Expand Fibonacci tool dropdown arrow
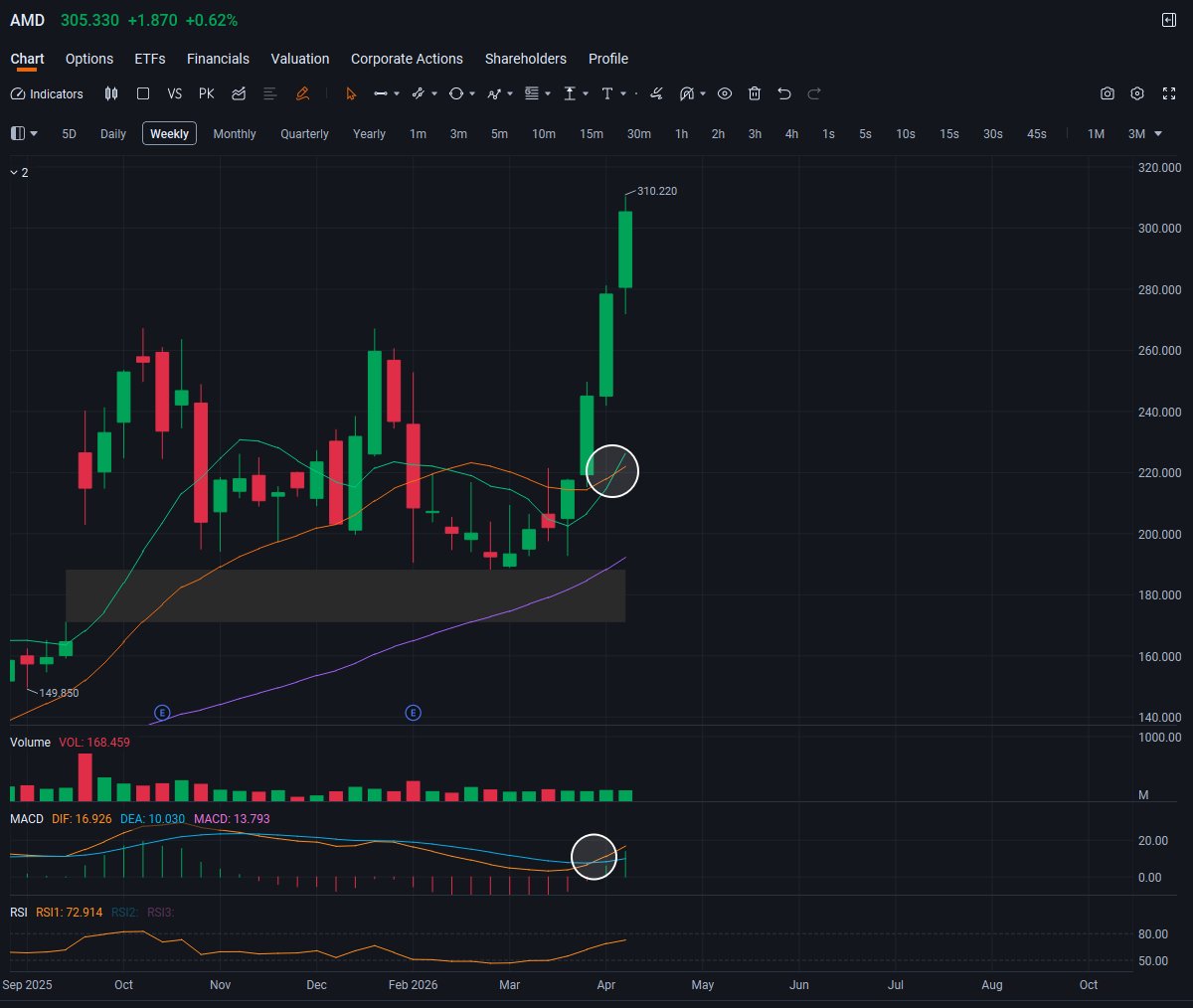This screenshot has height=1008, width=1193. coord(548,94)
